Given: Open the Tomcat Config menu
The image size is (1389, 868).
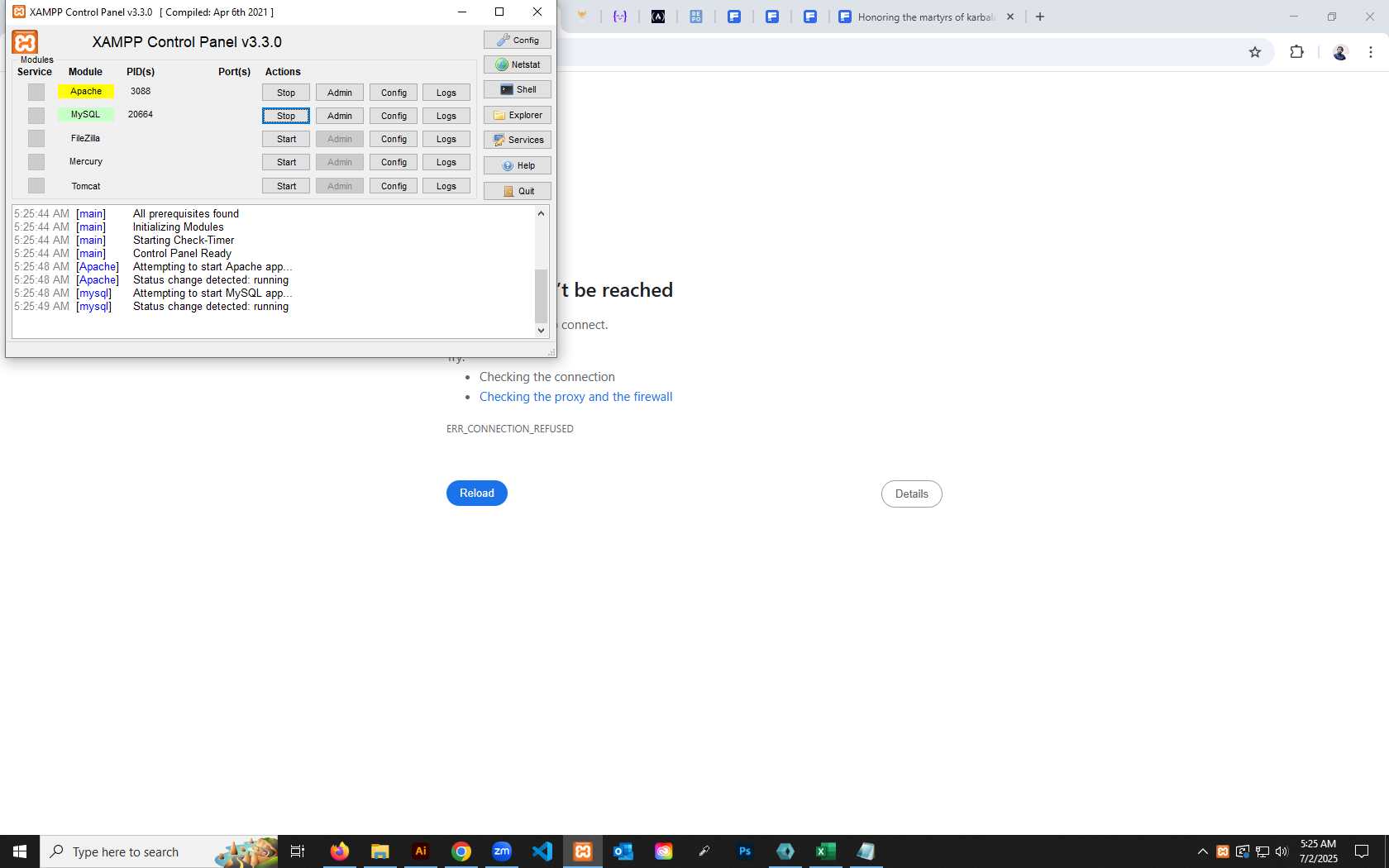Looking at the screenshot, I should 394,186.
